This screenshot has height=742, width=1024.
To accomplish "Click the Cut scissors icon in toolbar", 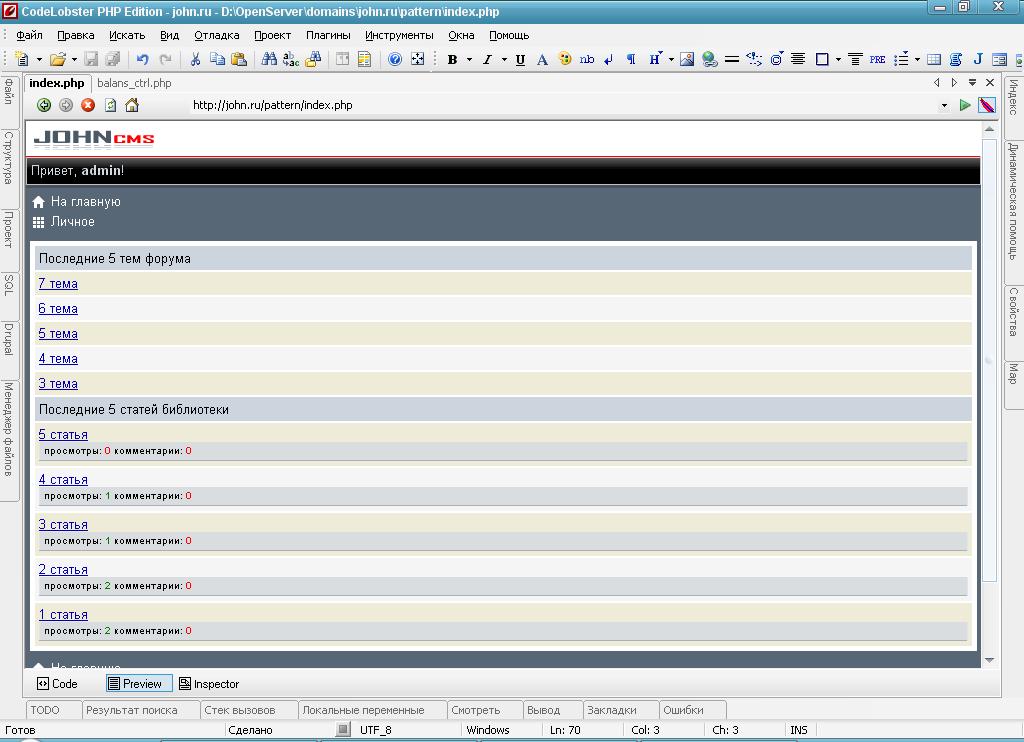I will (195, 60).
